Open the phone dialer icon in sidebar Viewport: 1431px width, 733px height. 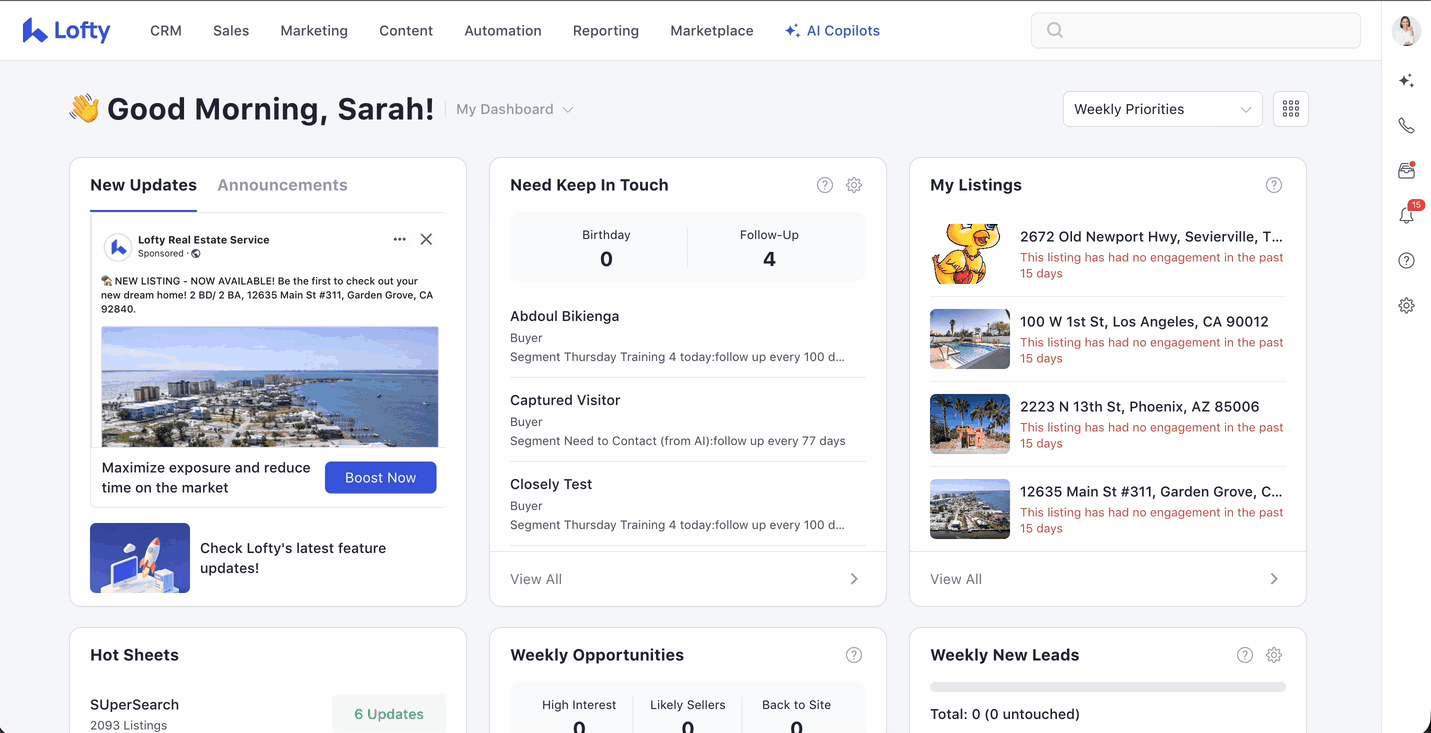click(1406, 126)
